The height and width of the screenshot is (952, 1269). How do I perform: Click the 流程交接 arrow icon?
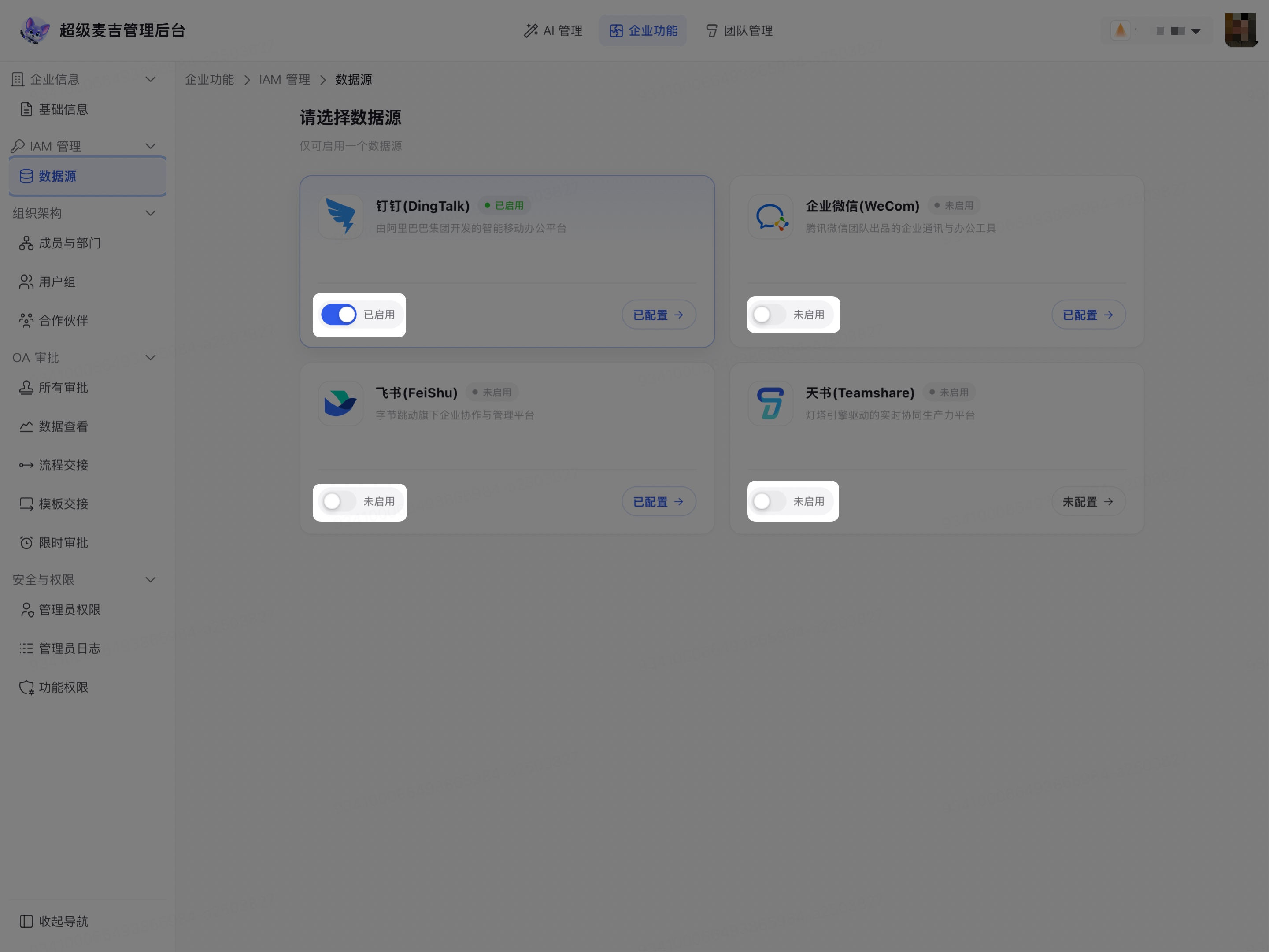pyautogui.click(x=26, y=465)
